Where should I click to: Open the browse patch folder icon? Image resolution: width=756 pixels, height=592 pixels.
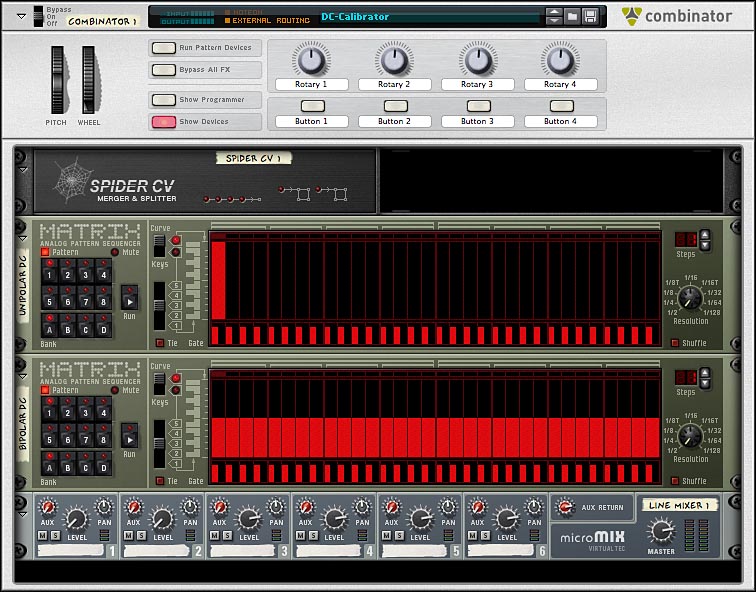point(573,16)
